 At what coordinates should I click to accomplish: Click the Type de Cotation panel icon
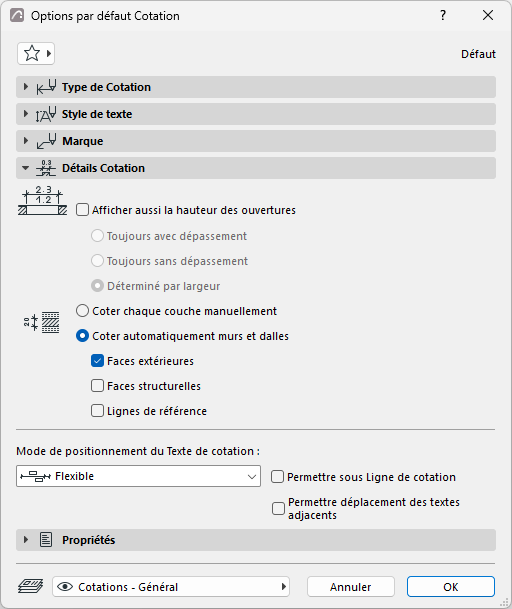46,87
